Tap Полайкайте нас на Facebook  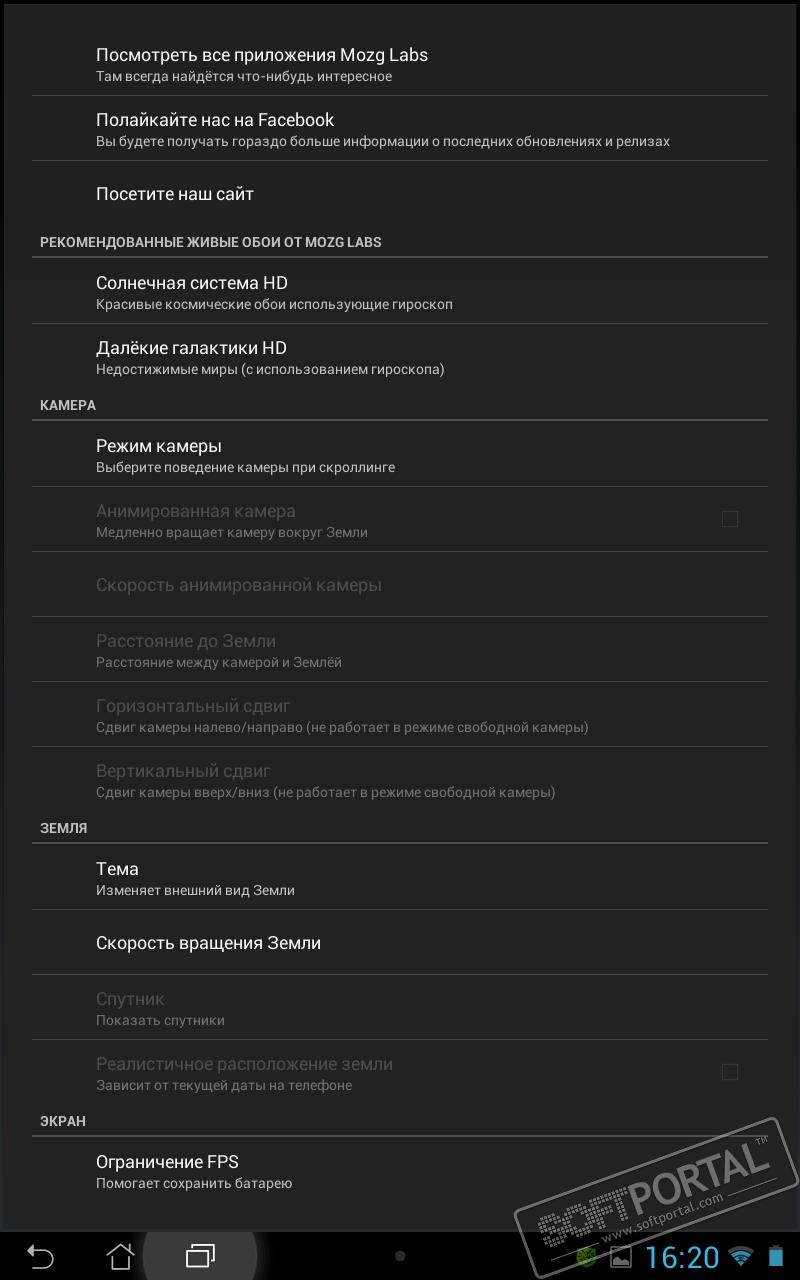tap(400, 128)
